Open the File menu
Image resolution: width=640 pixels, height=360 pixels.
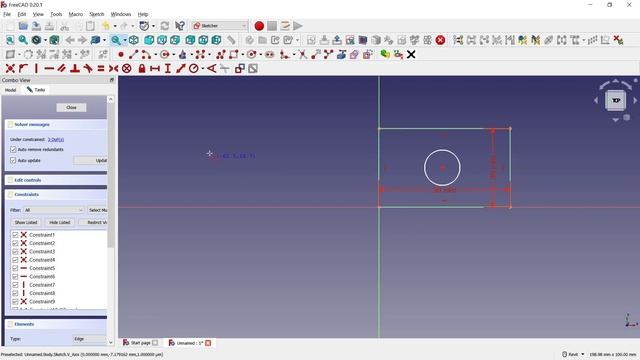(7, 14)
